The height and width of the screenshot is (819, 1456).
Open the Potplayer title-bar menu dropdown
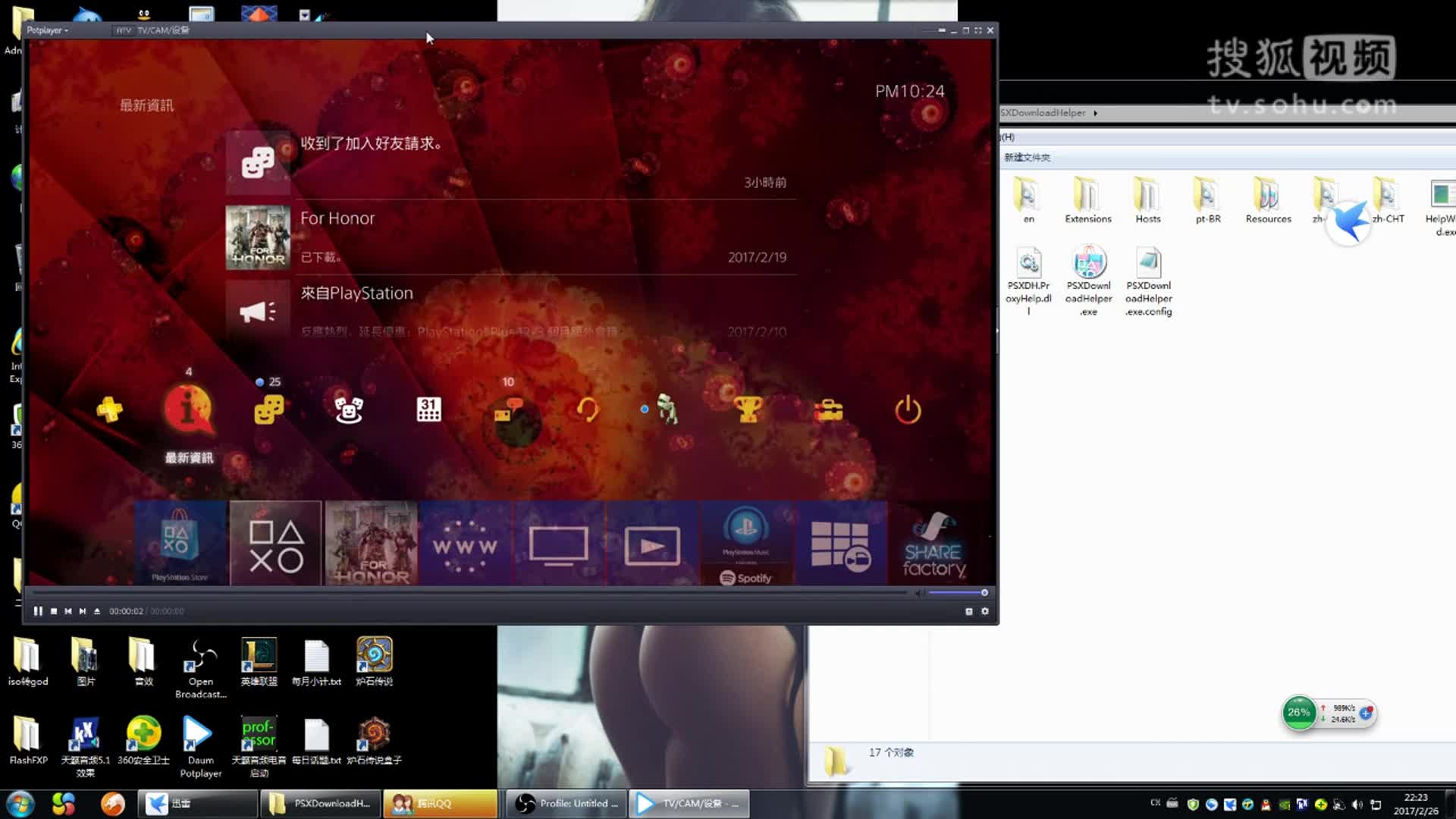pyautogui.click(x=45, y=30)
